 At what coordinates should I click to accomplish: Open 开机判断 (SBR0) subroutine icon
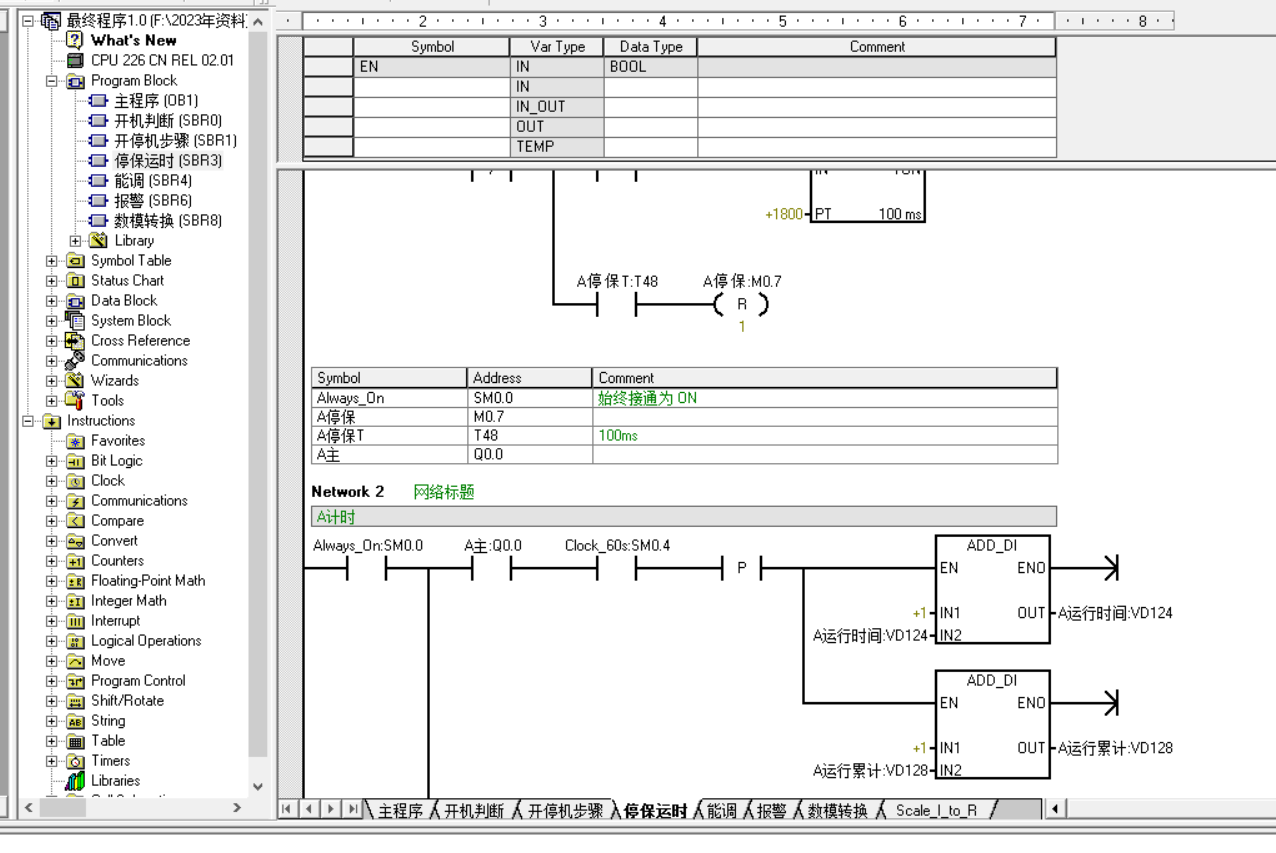pos(97,120)
